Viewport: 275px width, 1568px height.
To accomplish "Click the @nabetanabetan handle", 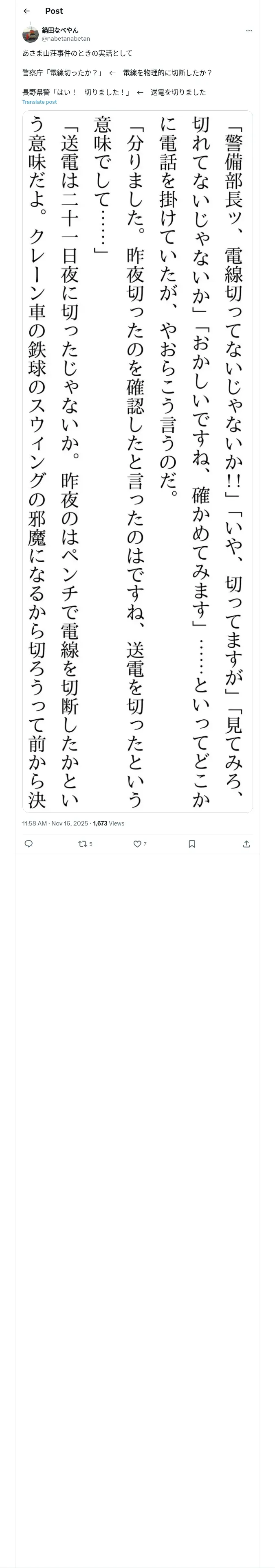I will (66, 38).
